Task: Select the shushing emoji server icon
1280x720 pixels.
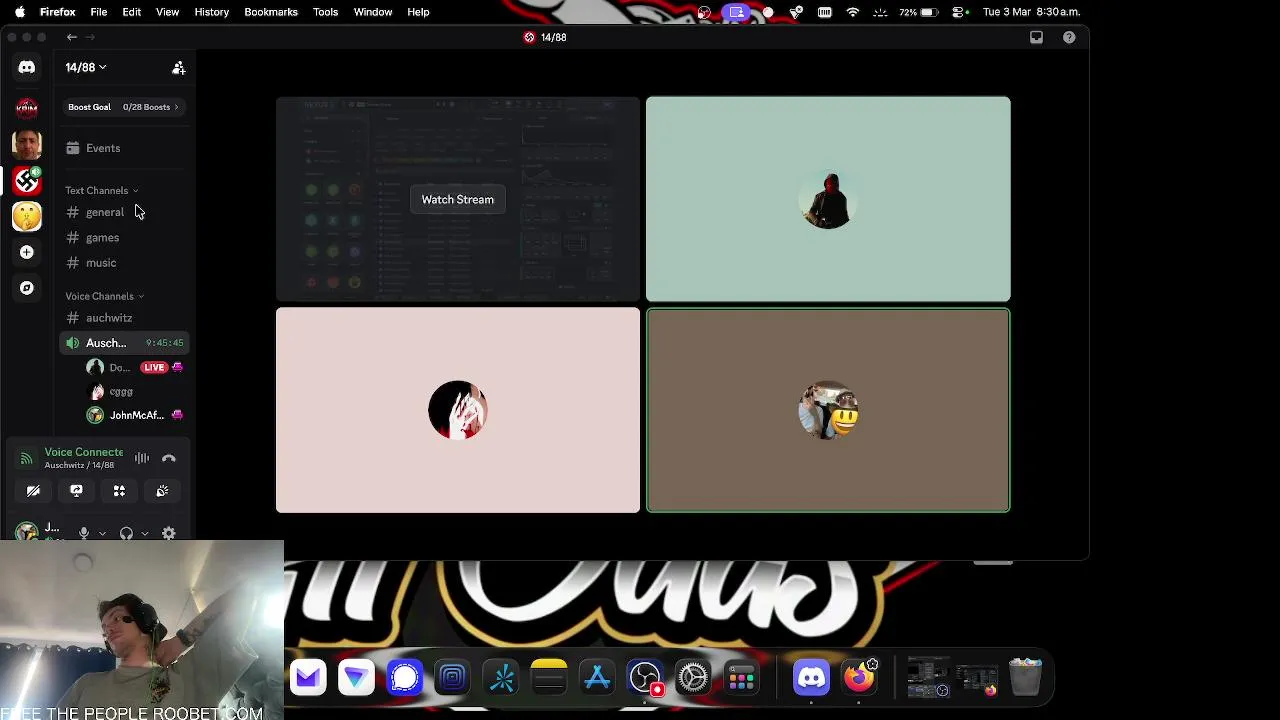Action: coord(27,216)
